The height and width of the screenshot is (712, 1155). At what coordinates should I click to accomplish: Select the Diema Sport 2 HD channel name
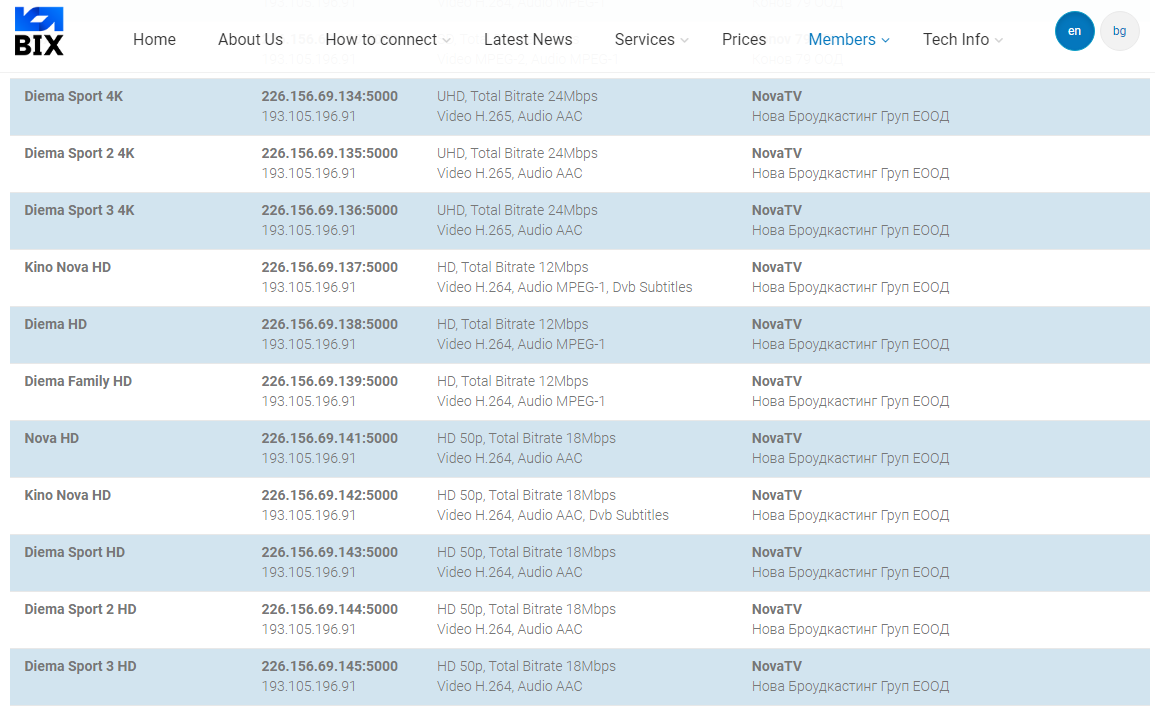tap(80, 610)
